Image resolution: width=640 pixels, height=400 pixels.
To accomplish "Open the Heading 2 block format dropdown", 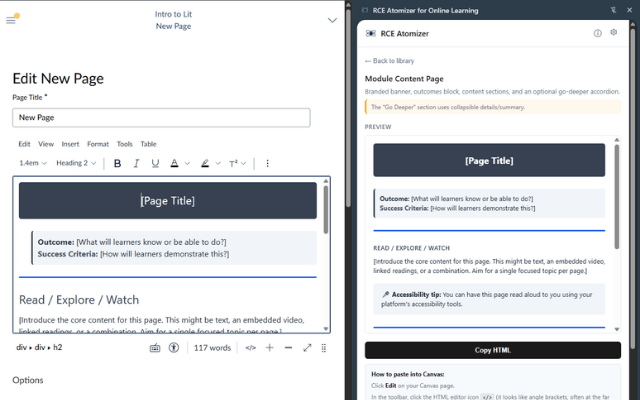I will point(76,163).
